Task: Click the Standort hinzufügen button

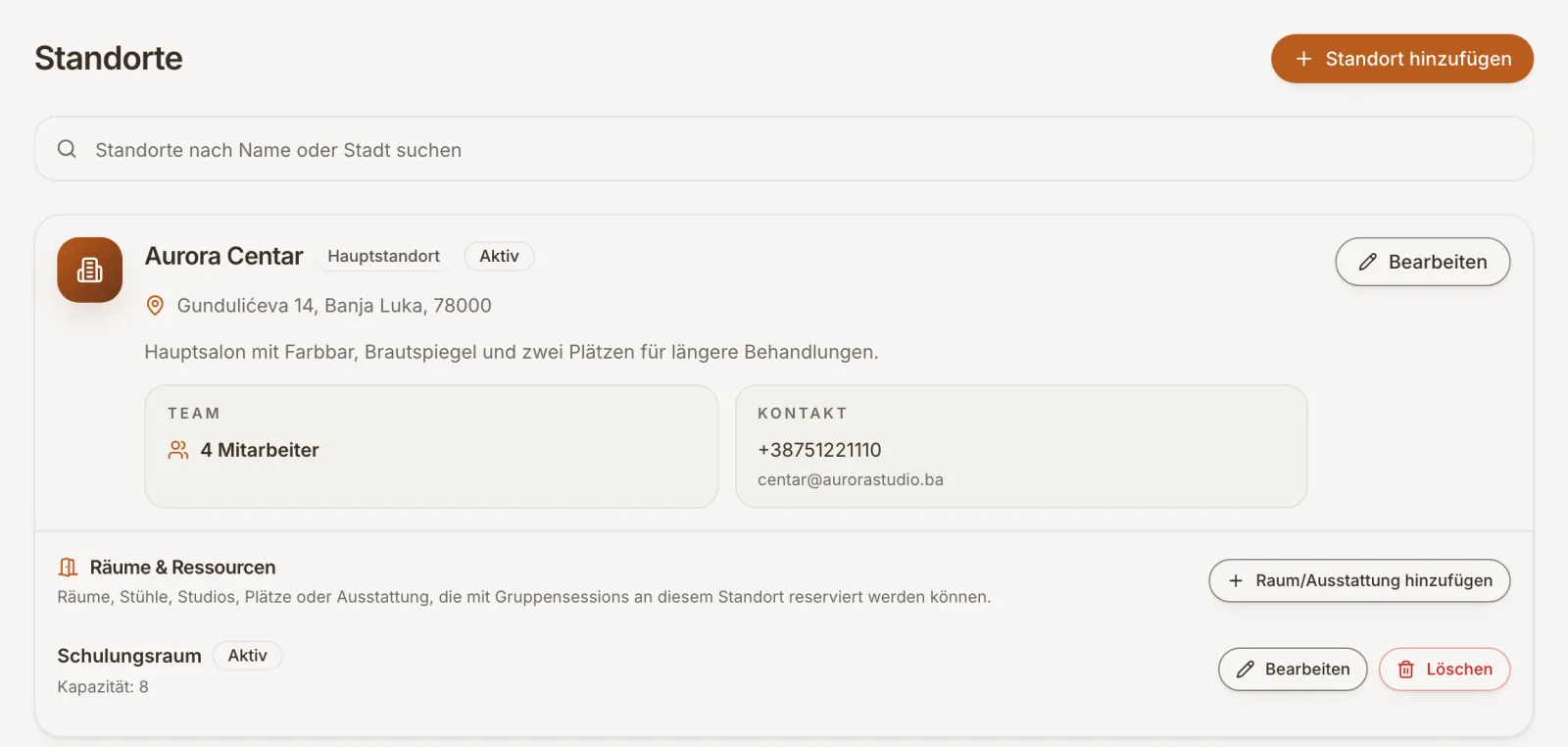Action: pos(1401,59)
